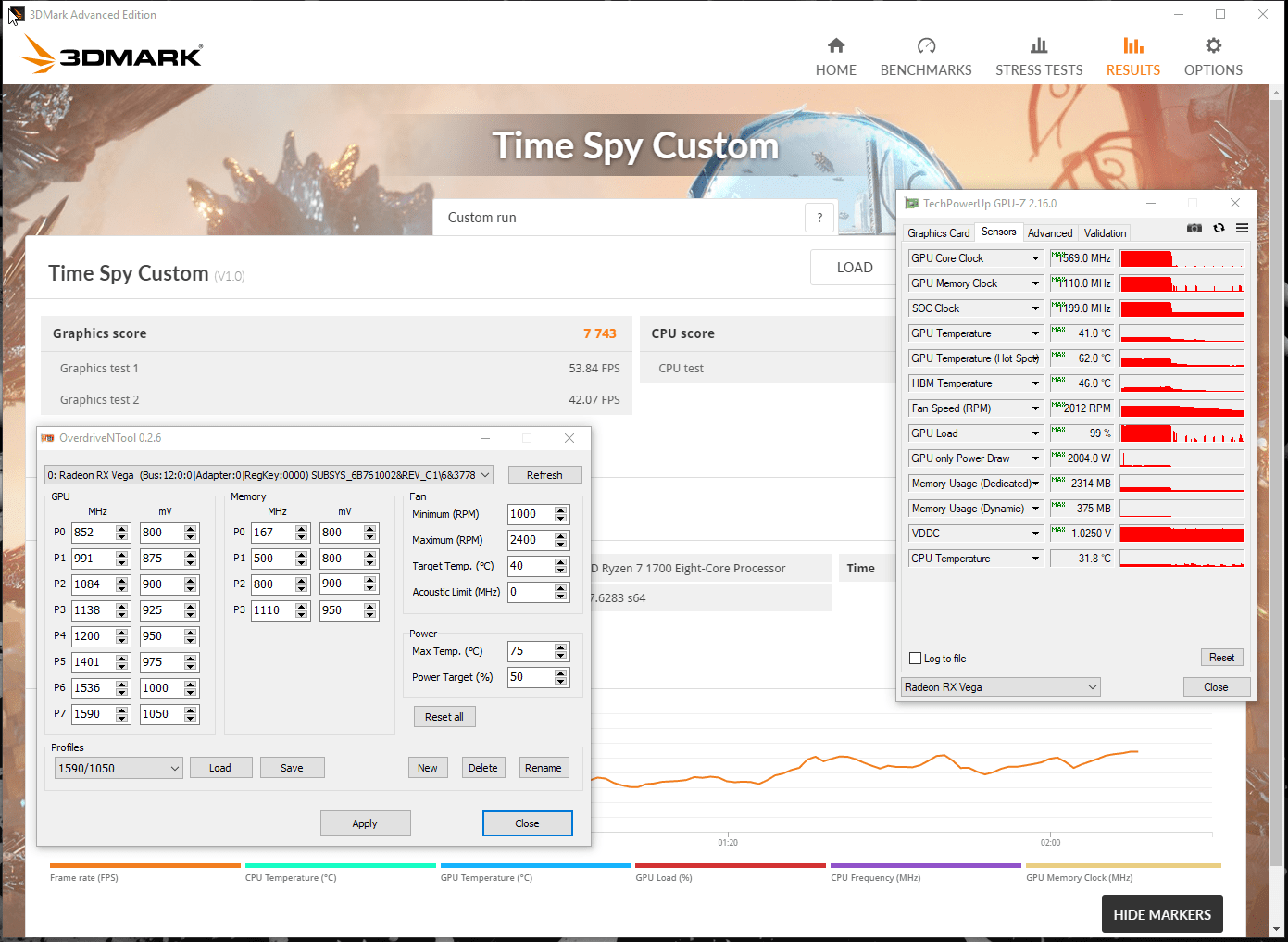The height and width of the screenshot is (942, 1288).
Task: Expand SOC Clock sensor dropdown
Action: (x=1035, y=308)
